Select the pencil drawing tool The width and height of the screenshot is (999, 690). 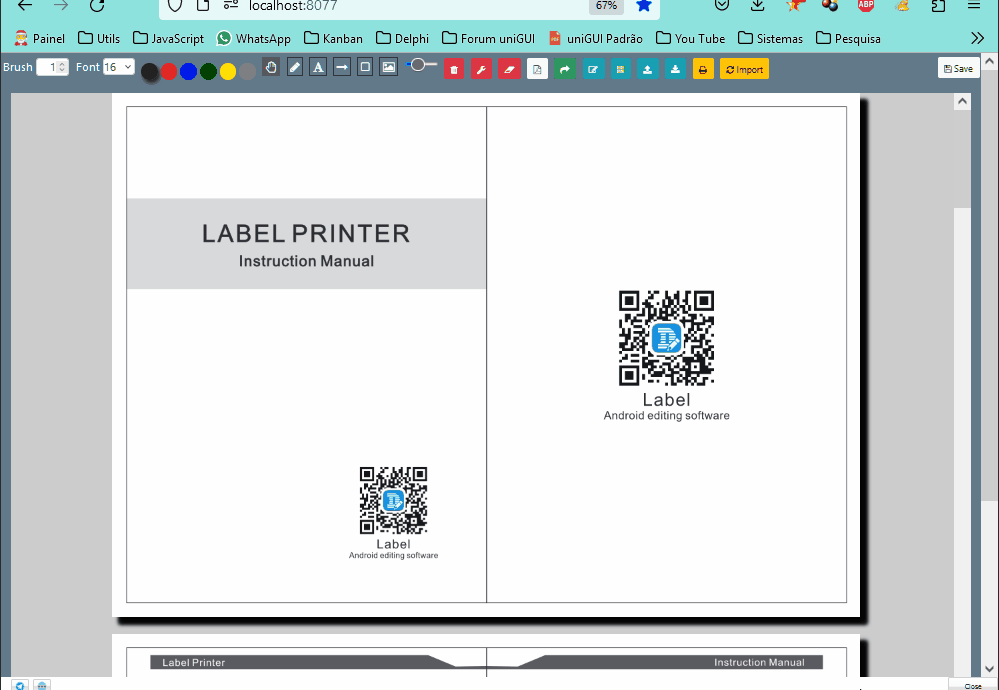click(294, 67)
